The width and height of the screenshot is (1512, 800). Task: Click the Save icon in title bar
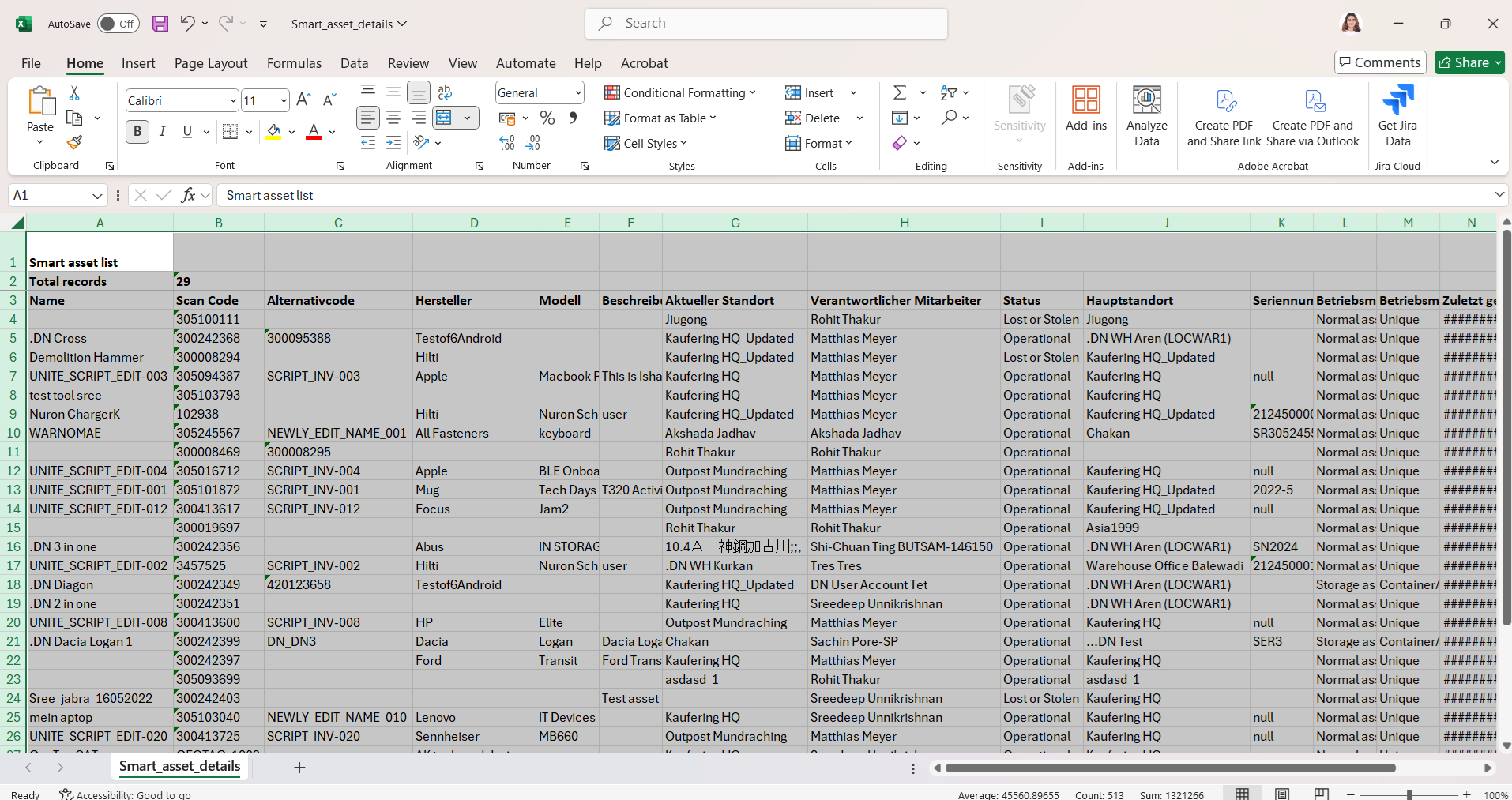click(160, 24)
